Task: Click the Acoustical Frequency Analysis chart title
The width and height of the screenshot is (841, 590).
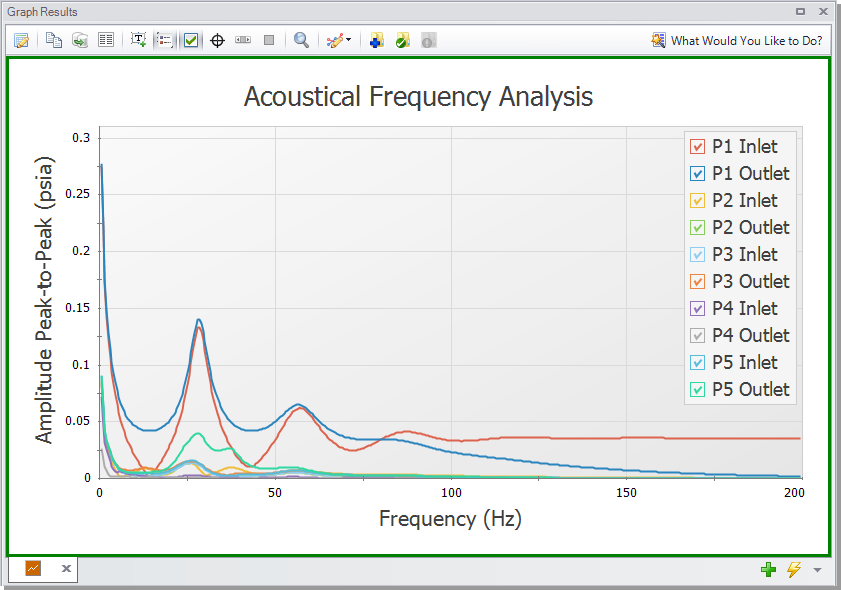Action: (x=418, y=97)
